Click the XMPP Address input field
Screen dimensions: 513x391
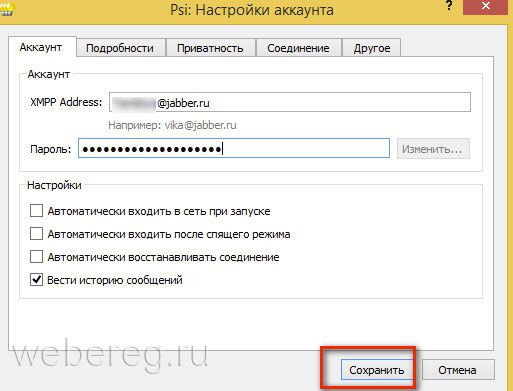290,102
